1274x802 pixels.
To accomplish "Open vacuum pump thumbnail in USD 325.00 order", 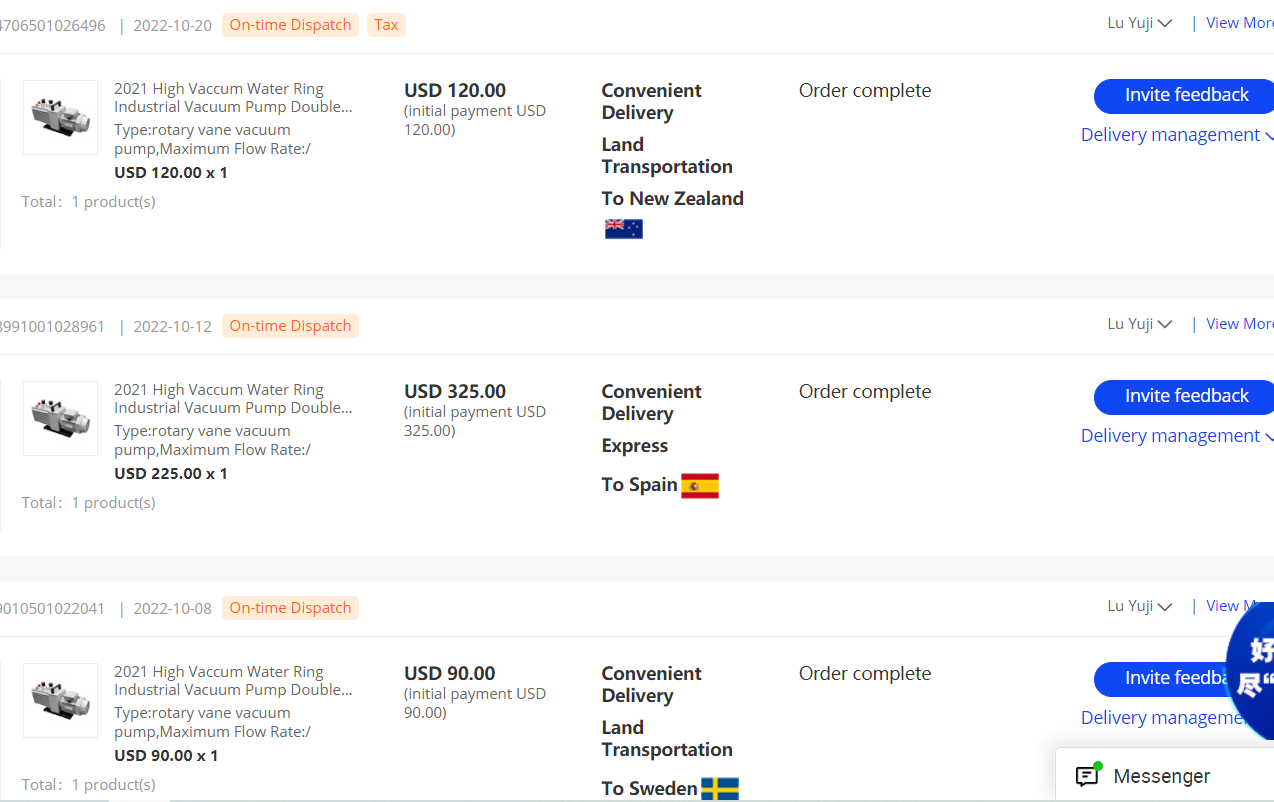I will click(60, 418).
